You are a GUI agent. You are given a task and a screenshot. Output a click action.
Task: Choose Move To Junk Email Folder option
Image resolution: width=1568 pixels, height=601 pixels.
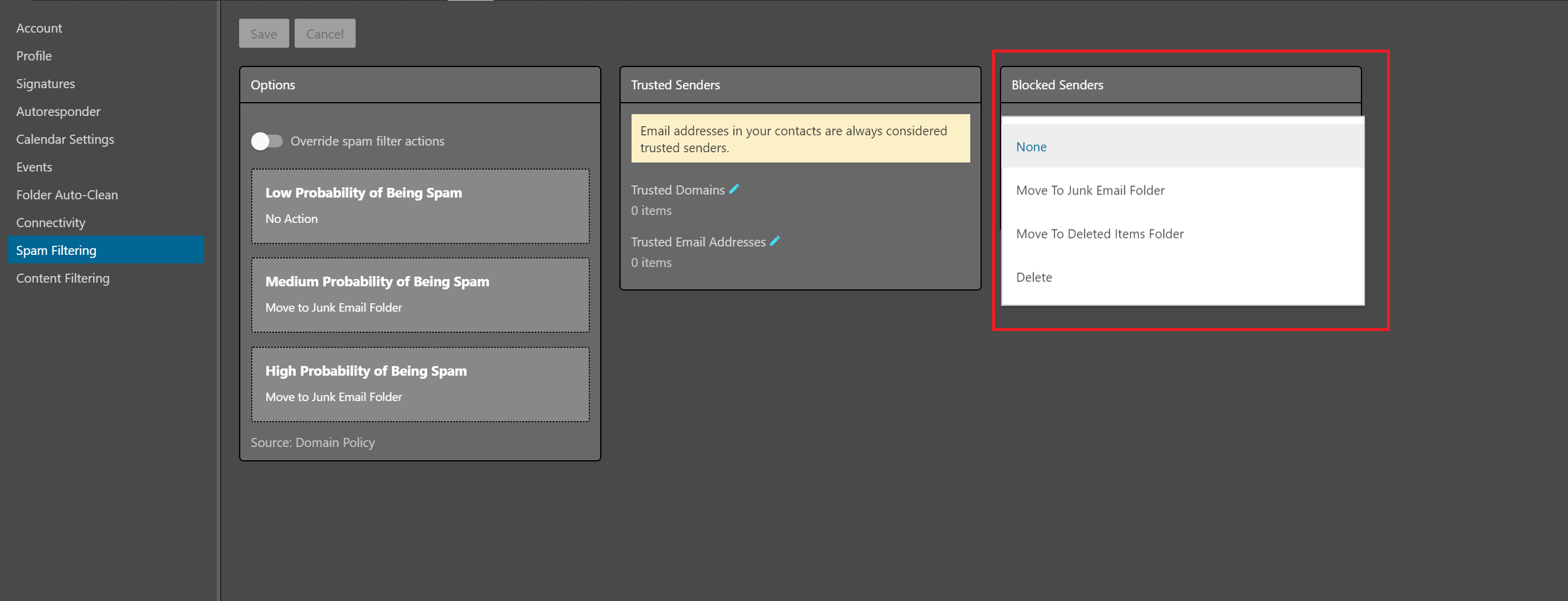pyautogui.click(x=1090, y=191)
